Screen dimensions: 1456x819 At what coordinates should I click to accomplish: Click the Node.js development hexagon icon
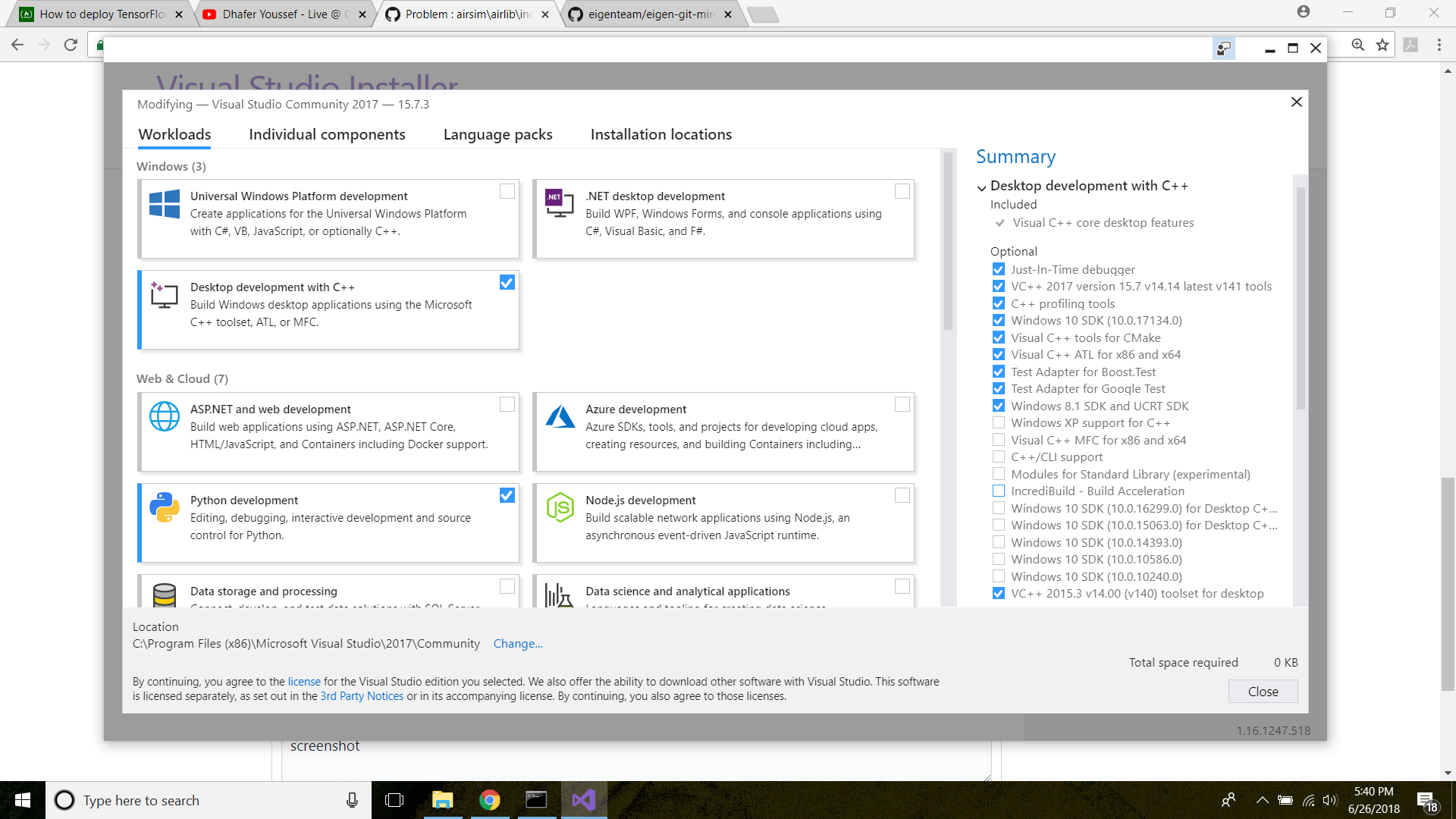560,507
